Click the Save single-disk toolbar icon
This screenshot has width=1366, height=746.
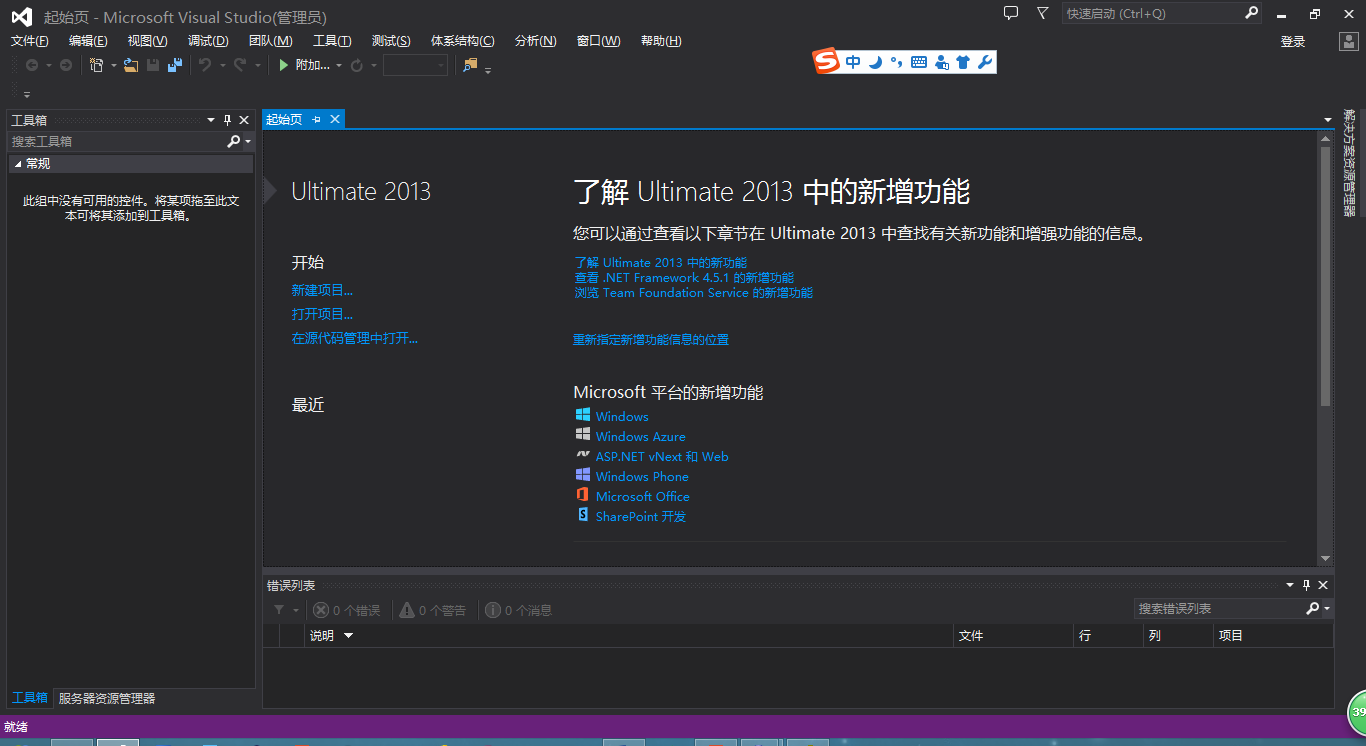(153, 65)
